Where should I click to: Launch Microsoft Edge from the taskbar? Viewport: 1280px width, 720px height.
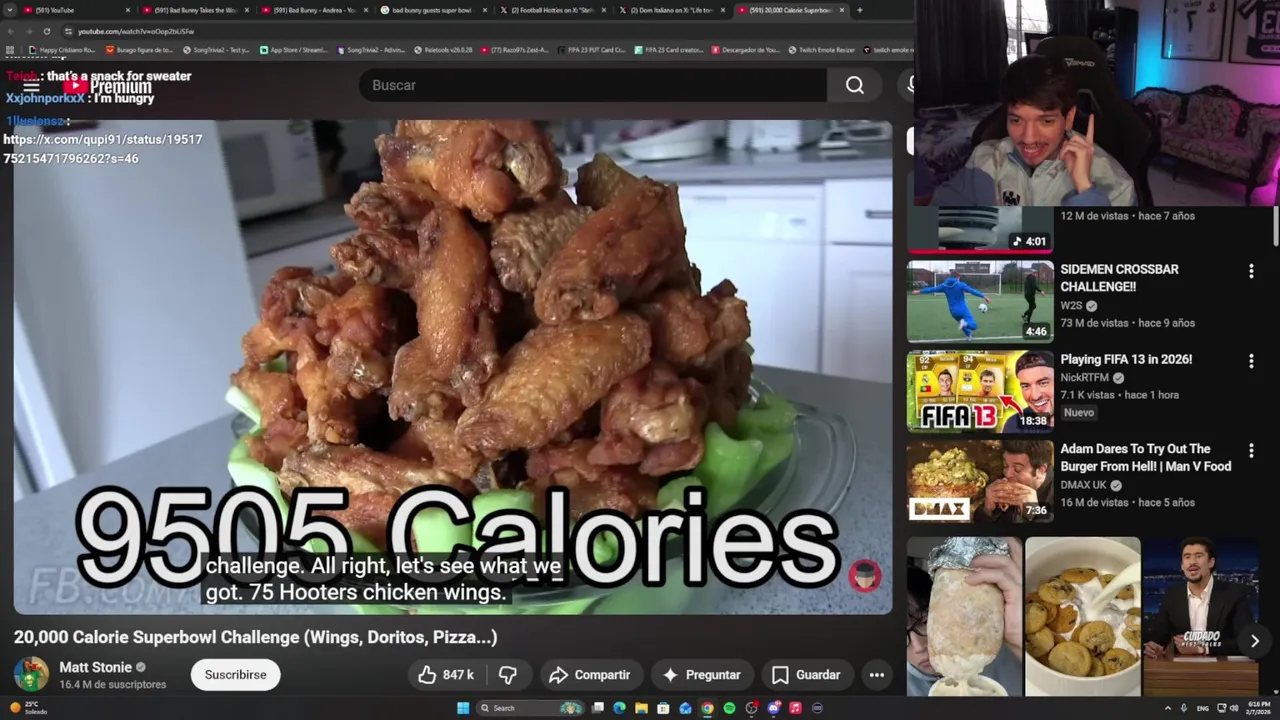point(619,708)
